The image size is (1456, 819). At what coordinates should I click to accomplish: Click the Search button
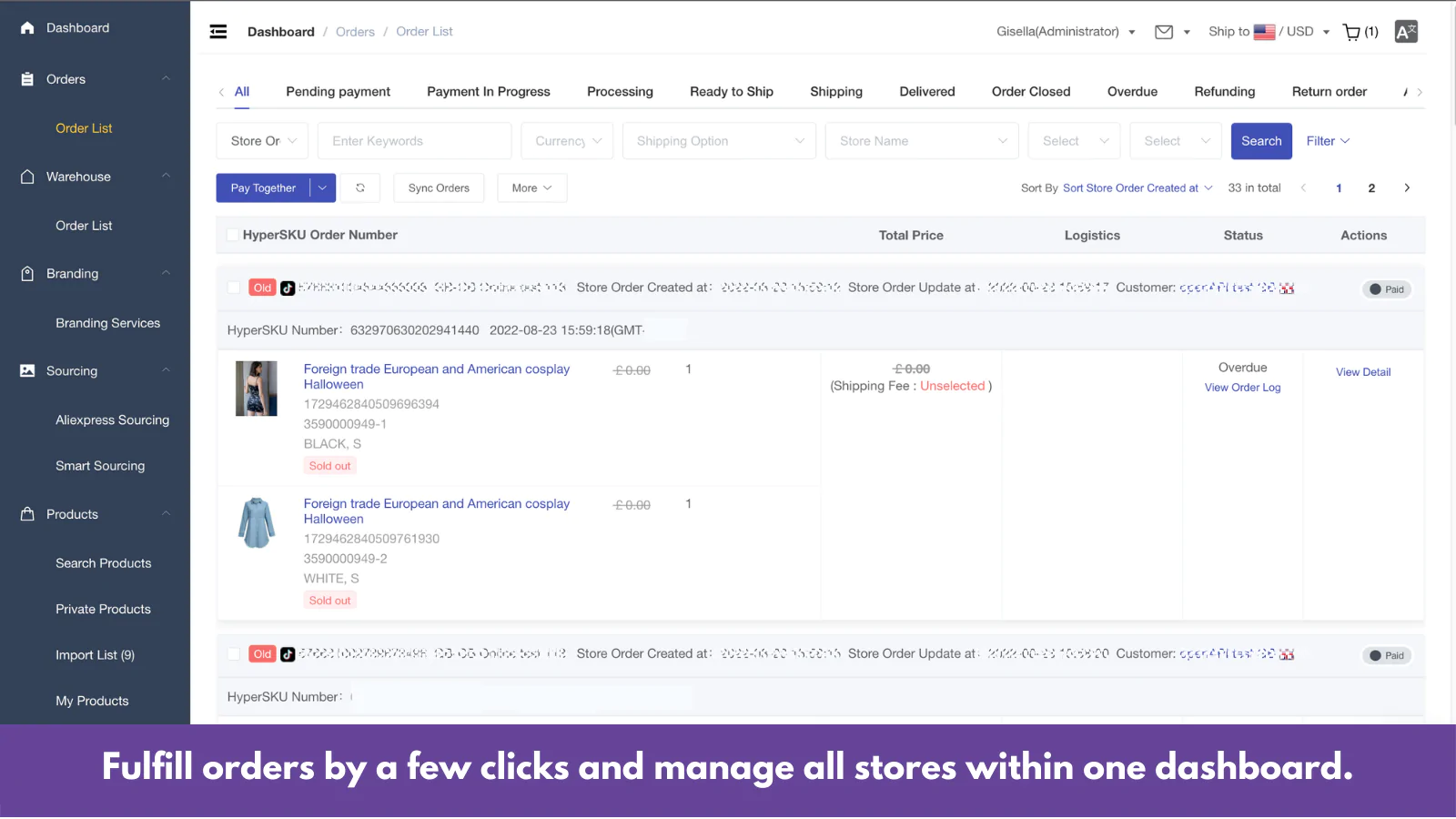coord(1261,141)
